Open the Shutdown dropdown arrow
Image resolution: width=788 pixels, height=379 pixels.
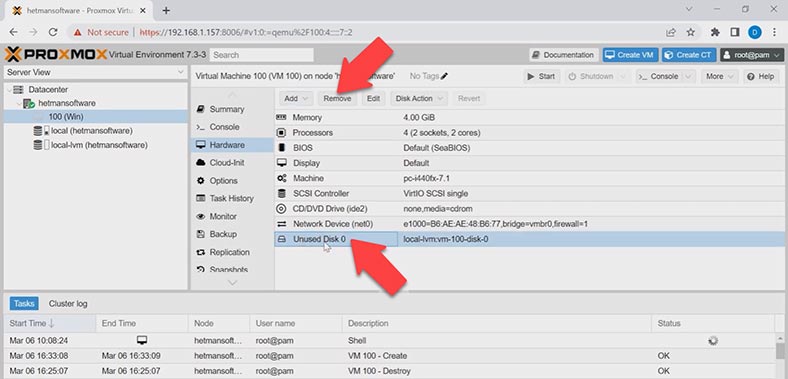[x=623, y=76]
